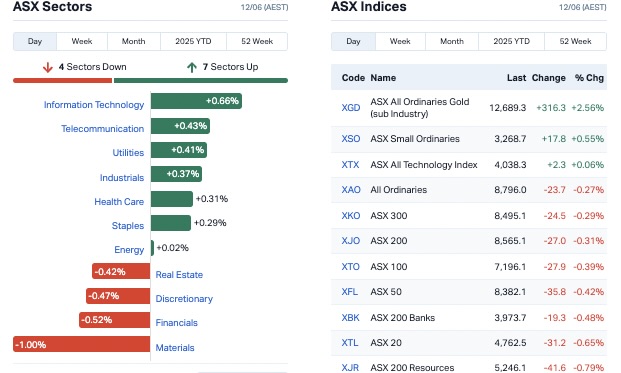
Task: Click the 4 Sectors Down label
Action: tap(93, 67)
